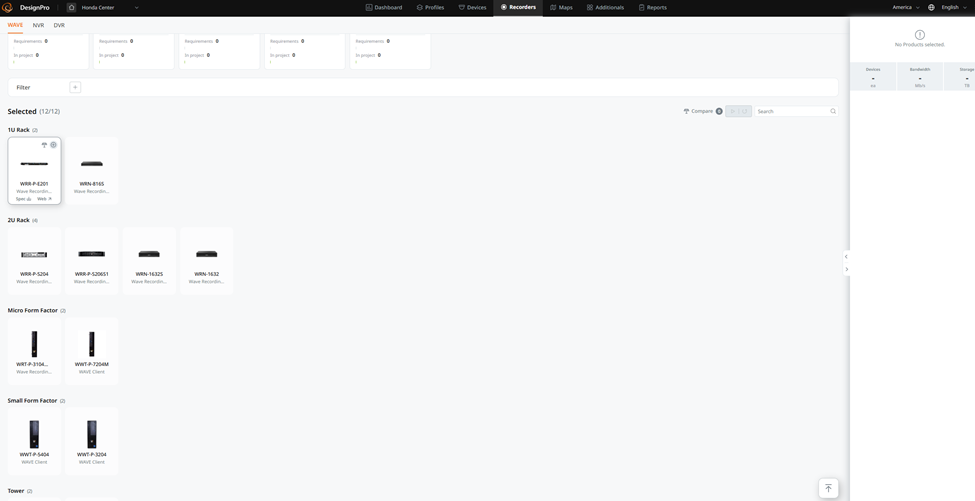Open Web link for WRR-P-E201

click(44, 199)
